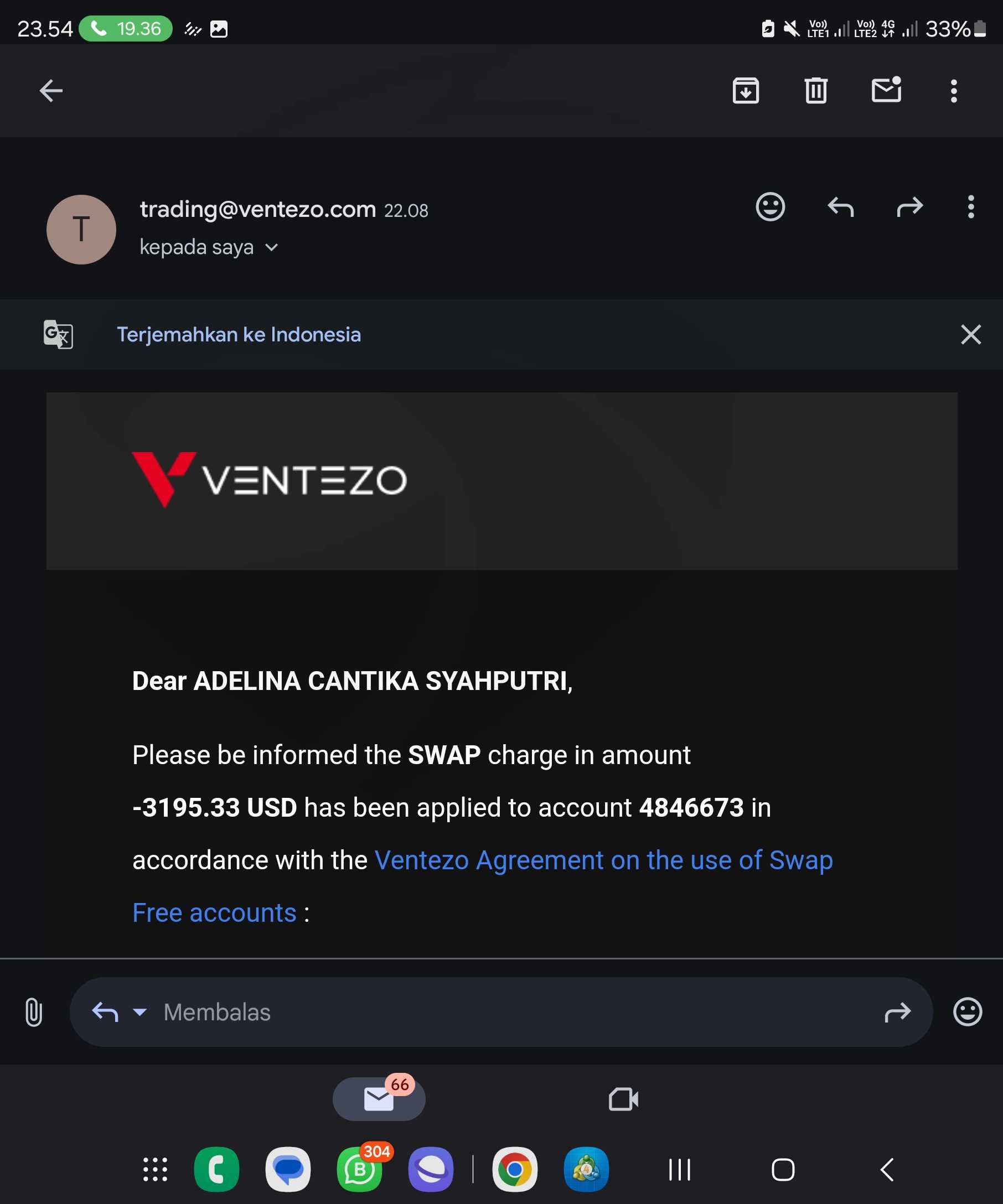The image size is (1003, 1204).
Task: Expand recipient details next to 'kepada saya'
Action: click(x=271, y=248)
